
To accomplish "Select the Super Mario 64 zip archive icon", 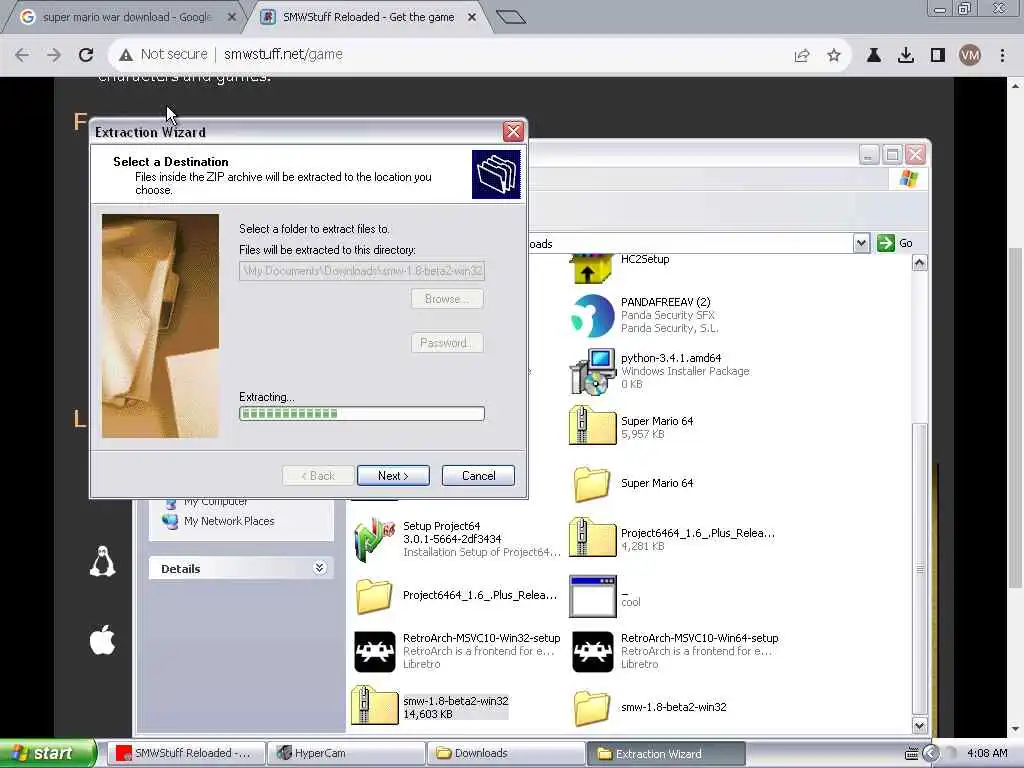I will tap(592, 426).
